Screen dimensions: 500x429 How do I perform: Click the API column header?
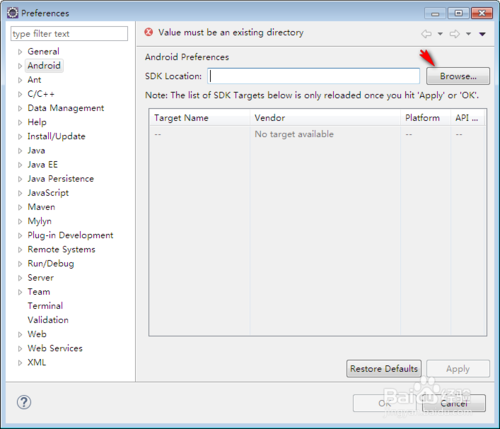468,118
